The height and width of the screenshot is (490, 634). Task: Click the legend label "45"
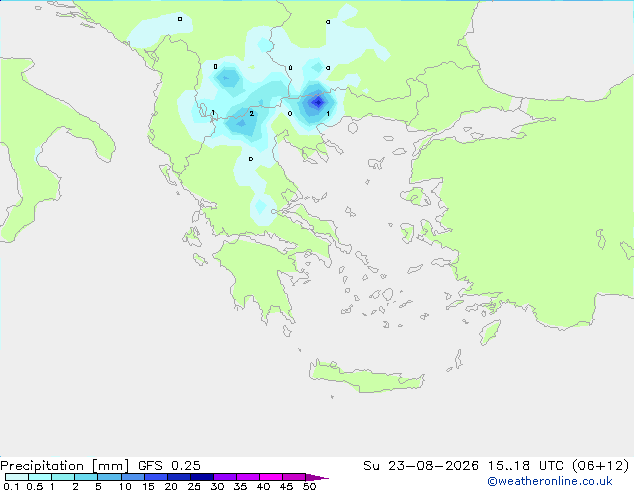coord(286,486)
